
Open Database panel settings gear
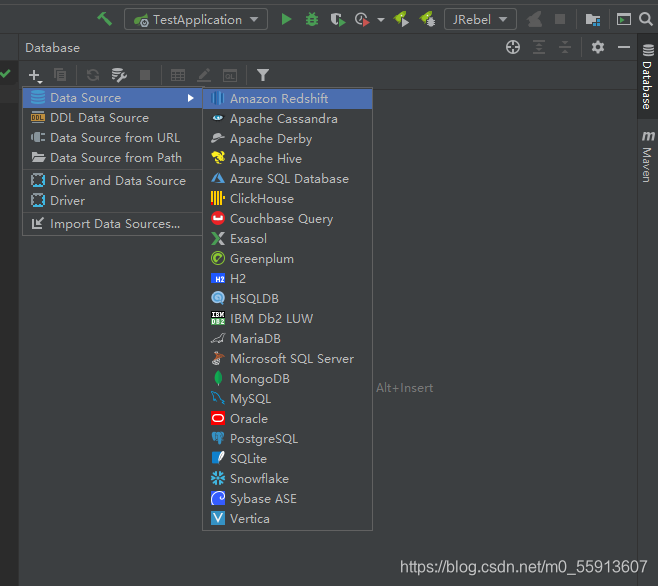pos(598,47)
